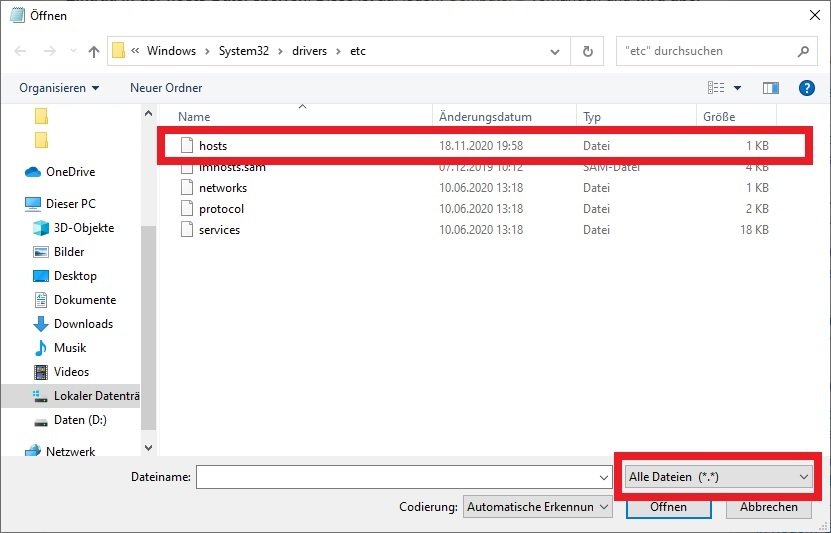This screenshot has height=533, width=831.
Task: Open the Dokumente folder
Action: tap(75, 300)
